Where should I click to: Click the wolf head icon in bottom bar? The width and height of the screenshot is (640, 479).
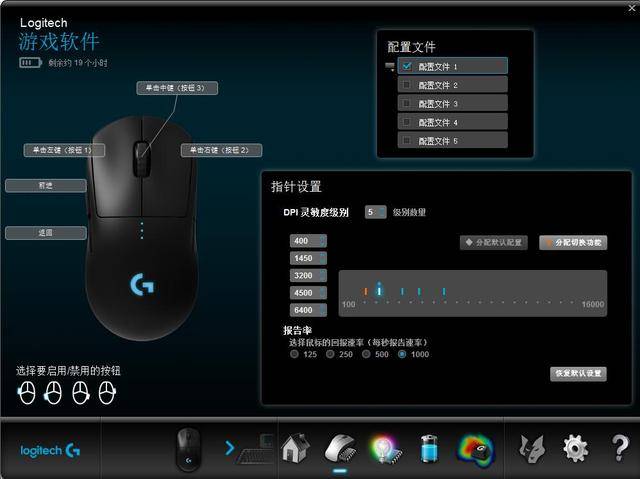pos(532,449)
